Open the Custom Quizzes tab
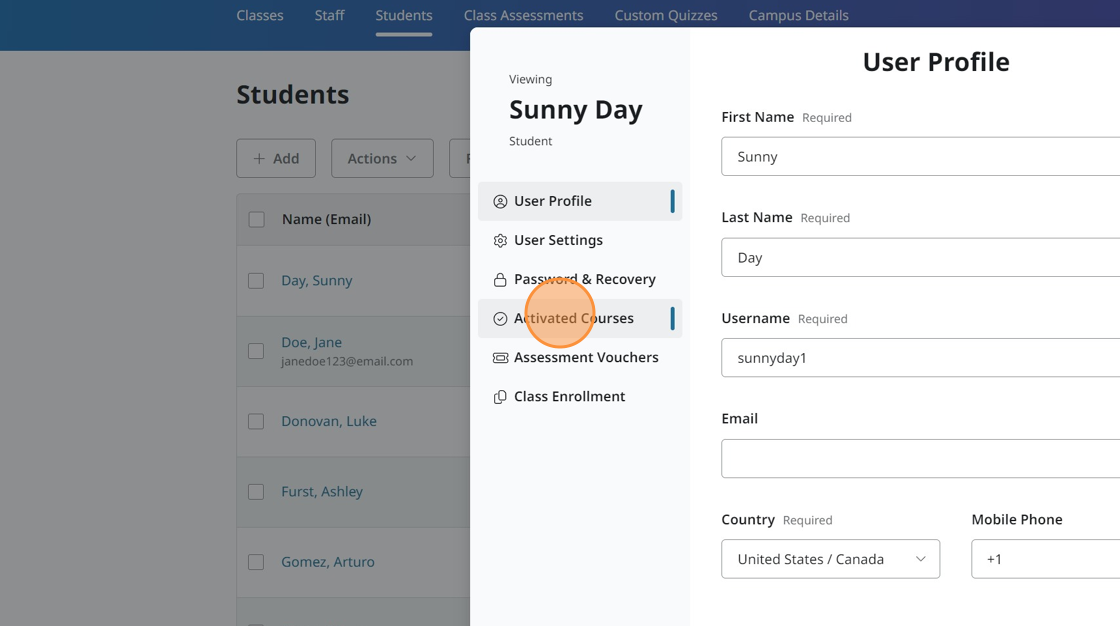This screenshot has width=1120, height=626. tap(666, 15)
